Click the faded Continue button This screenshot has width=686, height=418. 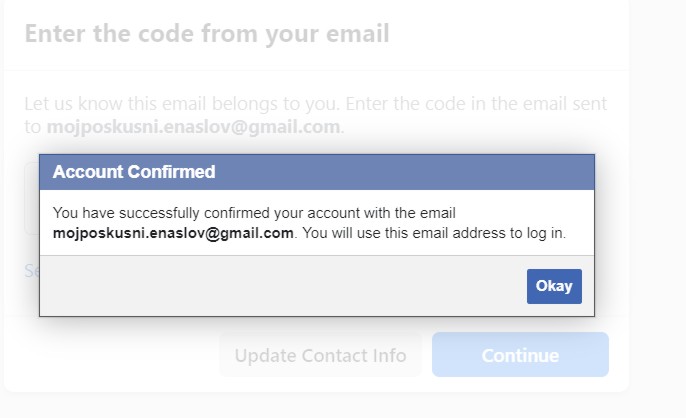520,355
